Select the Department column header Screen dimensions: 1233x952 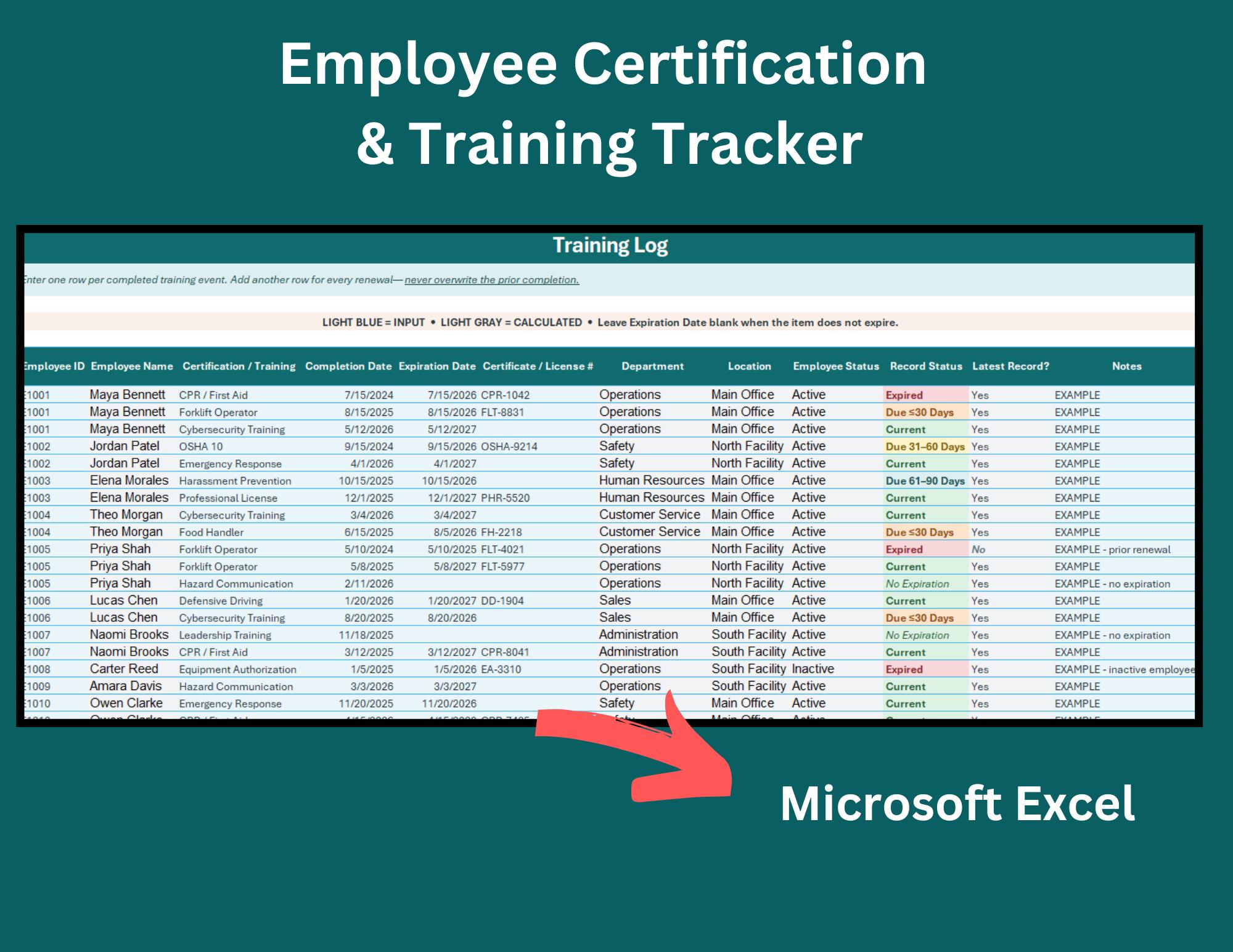653,366
